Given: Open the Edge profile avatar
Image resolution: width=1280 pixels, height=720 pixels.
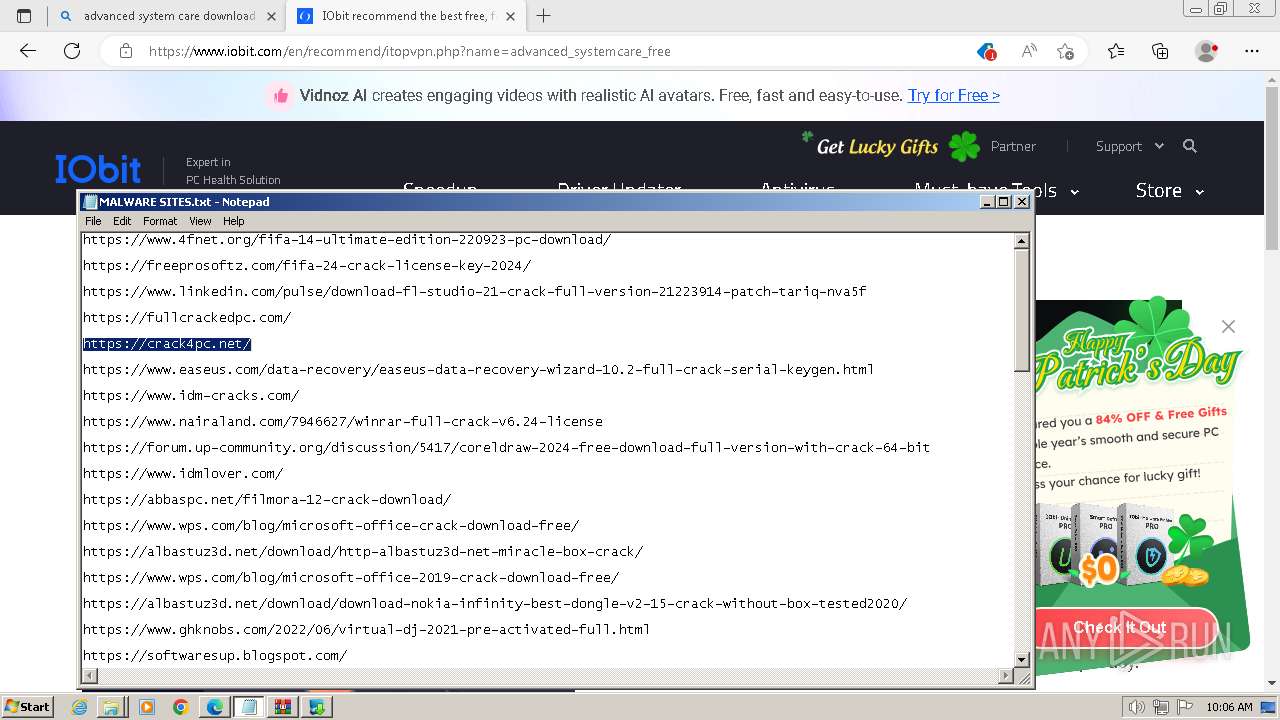Looking at the screenshot, I should pyautogui.click(x=1207, y=51).
